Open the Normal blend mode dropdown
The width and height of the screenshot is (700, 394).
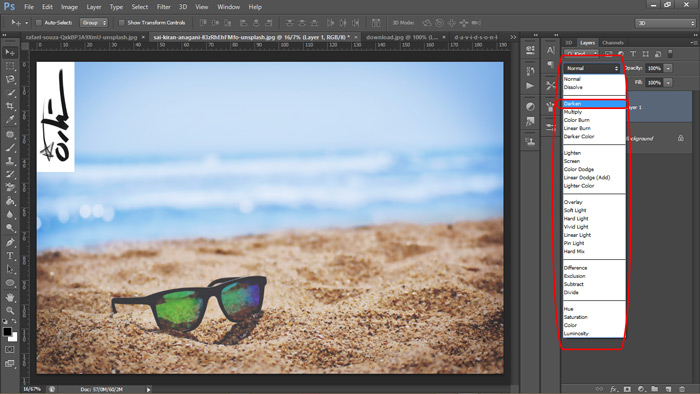592,68
